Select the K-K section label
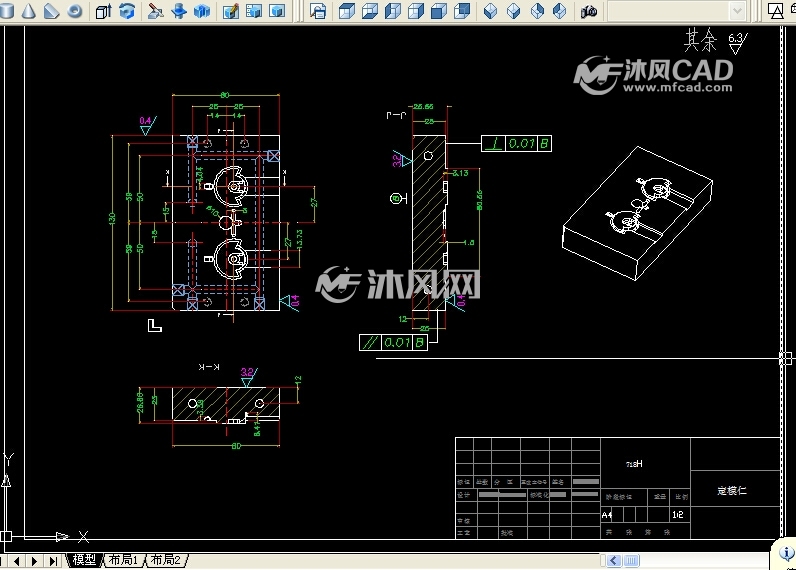 click(209, 366)
